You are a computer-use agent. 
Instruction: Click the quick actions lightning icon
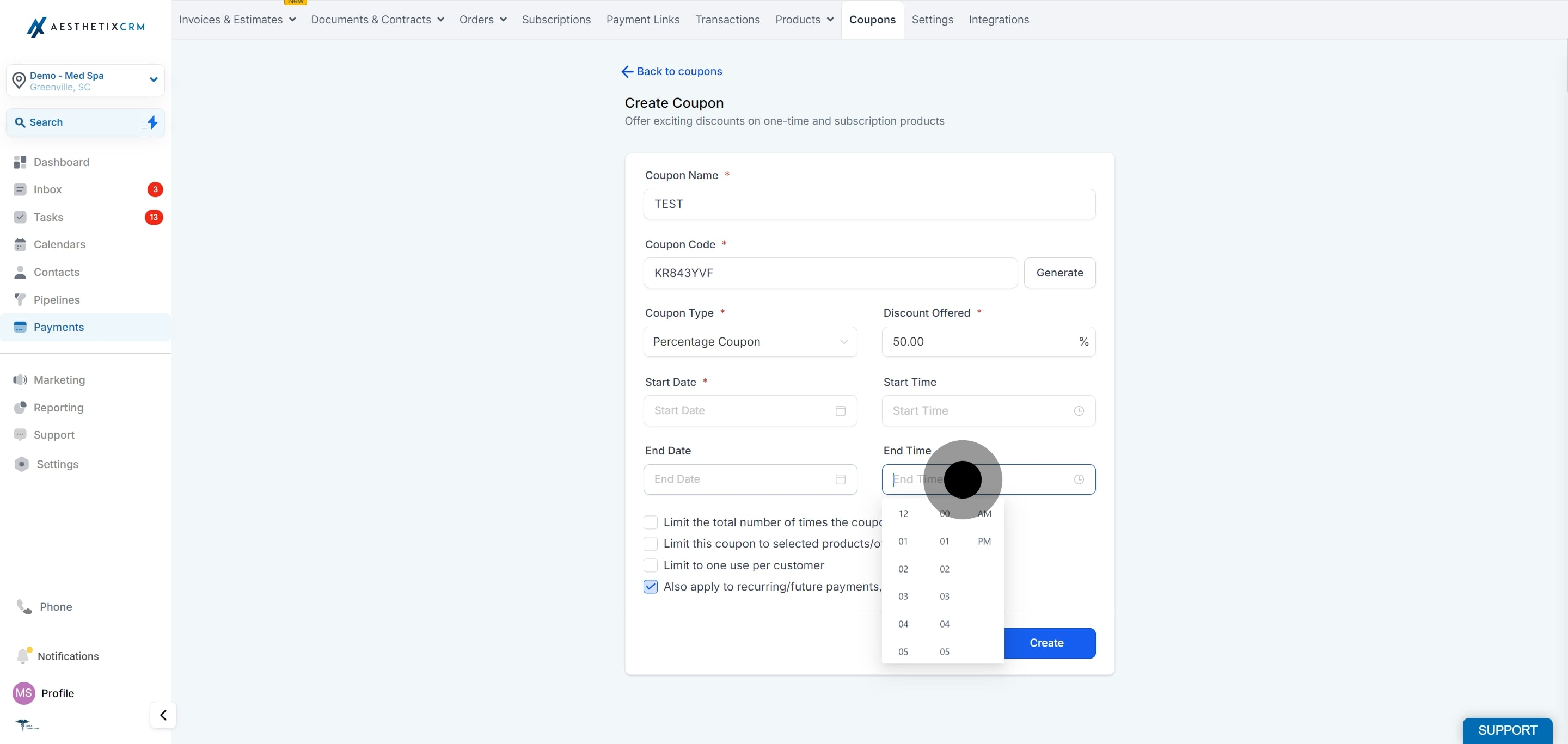(x=152, y=122)
